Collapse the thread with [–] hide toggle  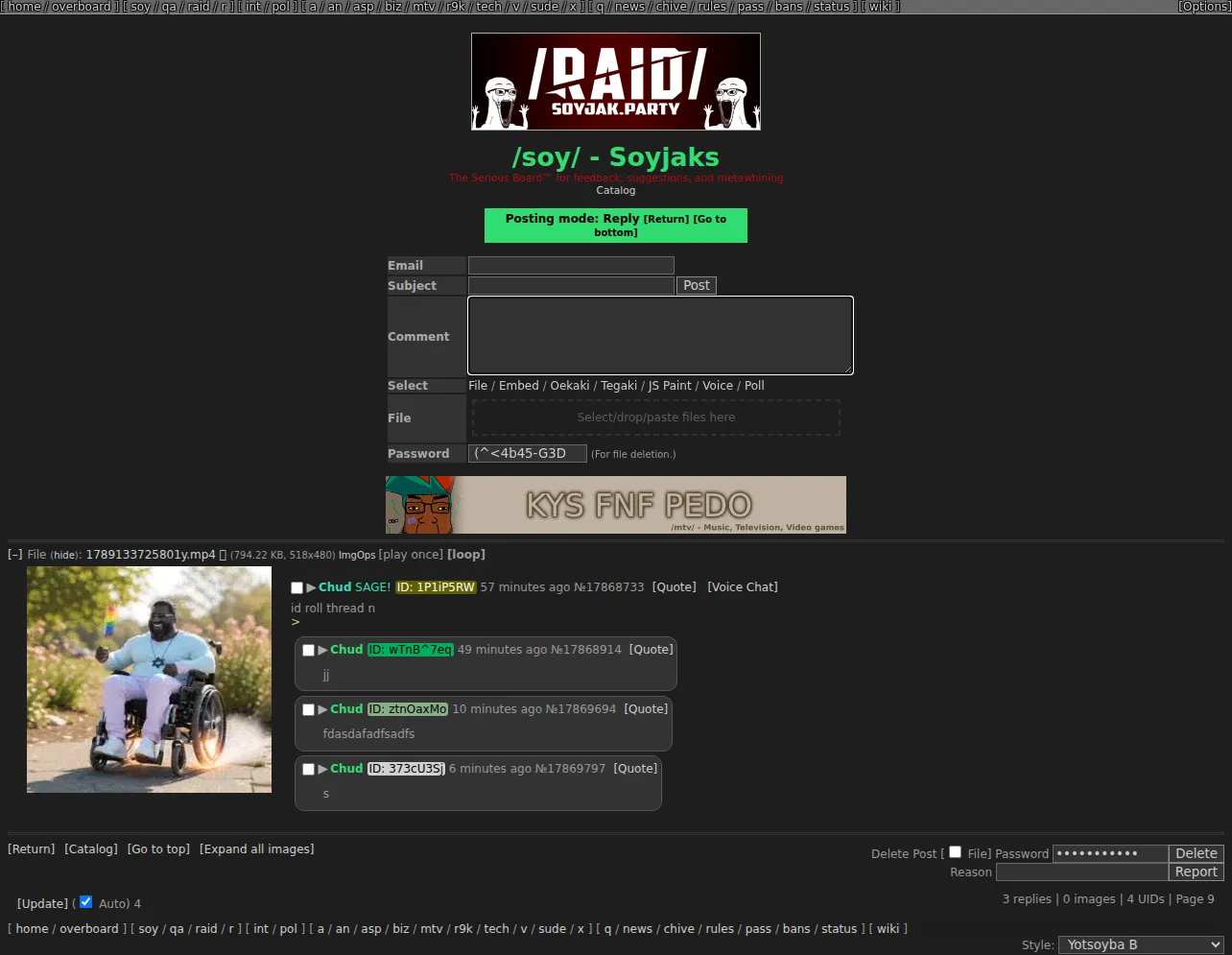click(15, 555)
